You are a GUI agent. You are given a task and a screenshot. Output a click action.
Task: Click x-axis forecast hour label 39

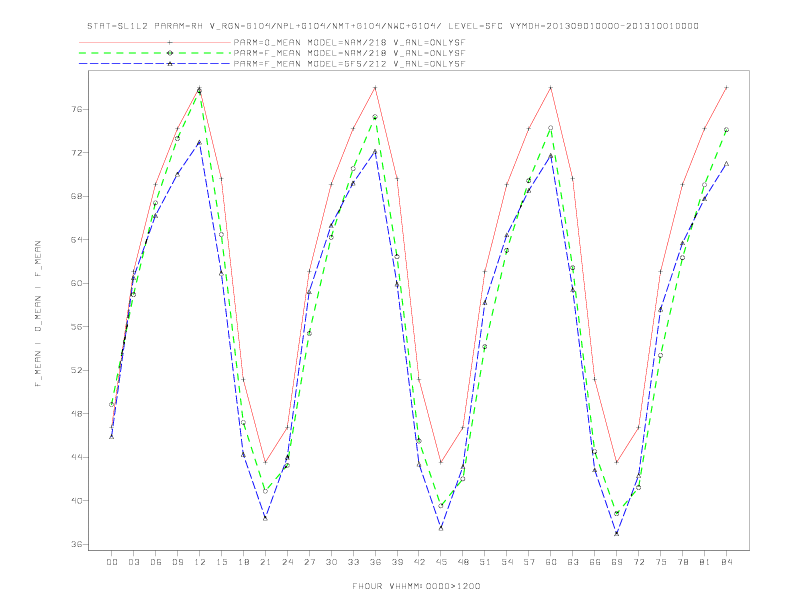tap(397, 562)
